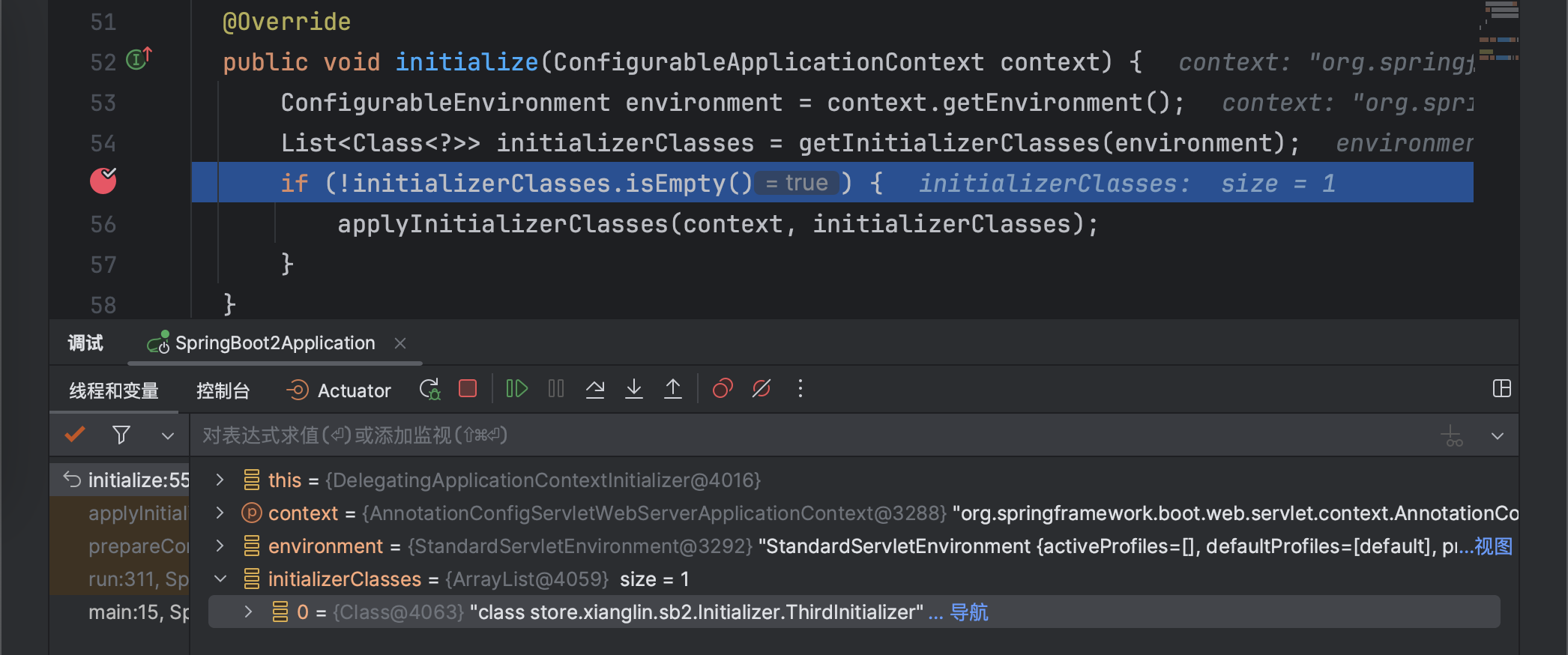Expand the 'this' variable node
Image resolution: width=1568 pixels, height=655 pixels.
[x=220, y=480]
